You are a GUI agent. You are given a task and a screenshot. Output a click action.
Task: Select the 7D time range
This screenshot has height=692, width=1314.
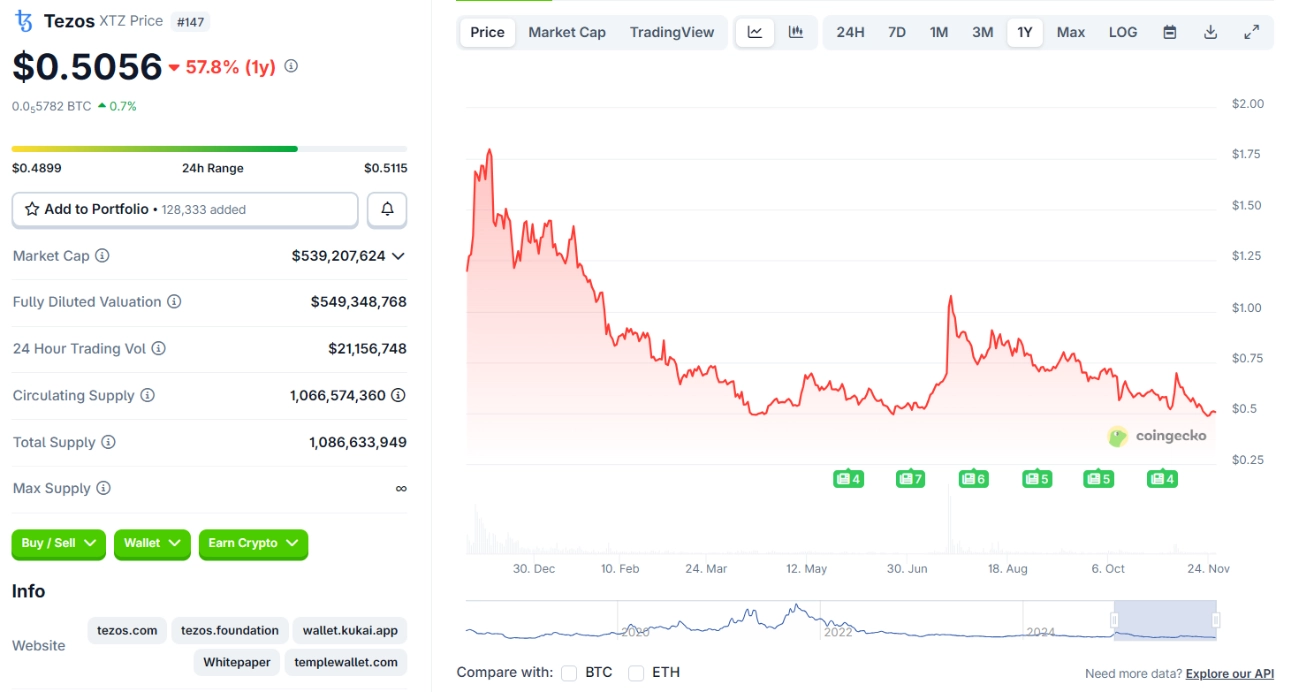click(x=897, y=32)
